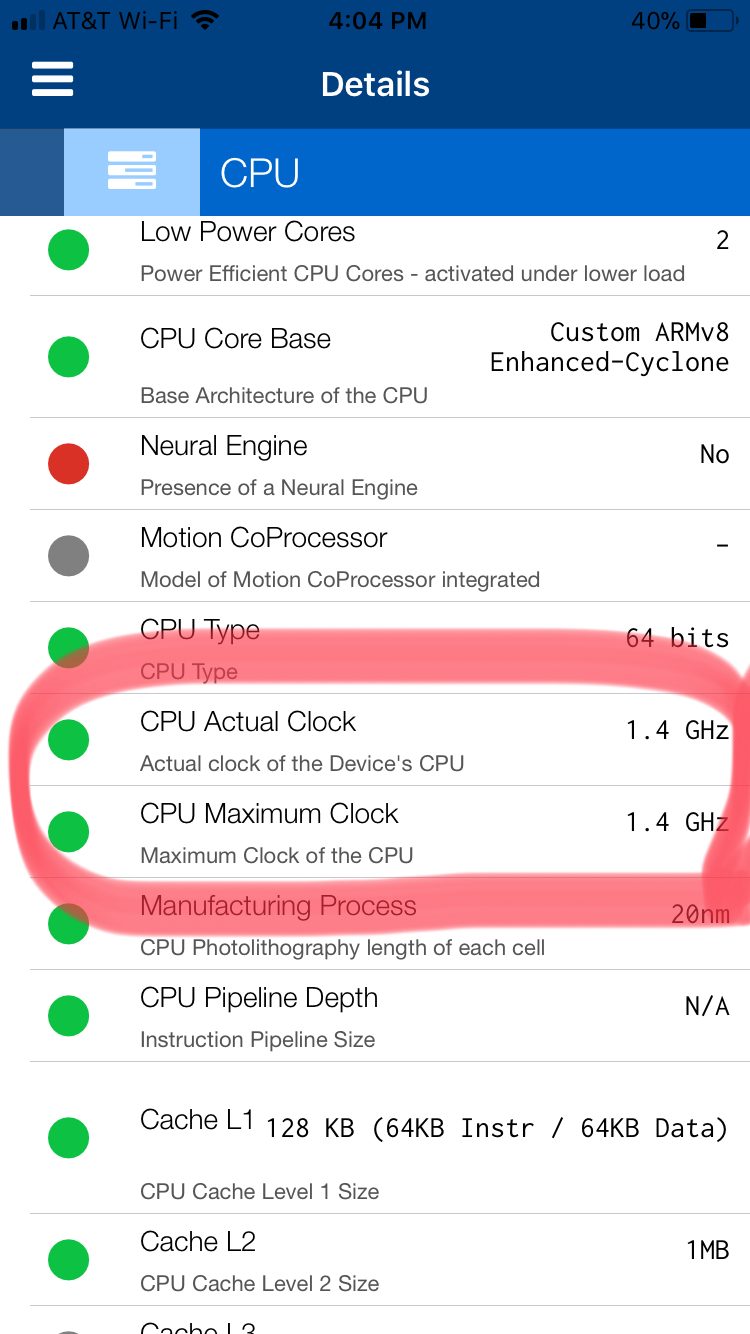Tap the gray Motion CoProcessor status dot
750x1334 pixels.
69,556
